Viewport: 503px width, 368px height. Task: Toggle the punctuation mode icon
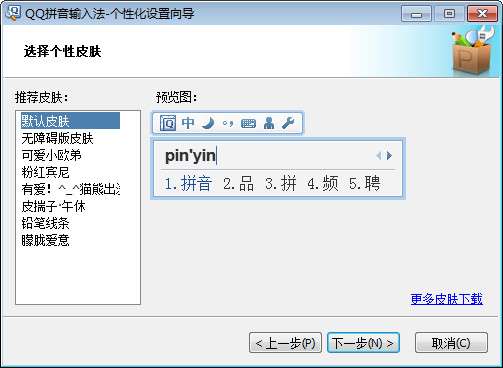point(228,124)
